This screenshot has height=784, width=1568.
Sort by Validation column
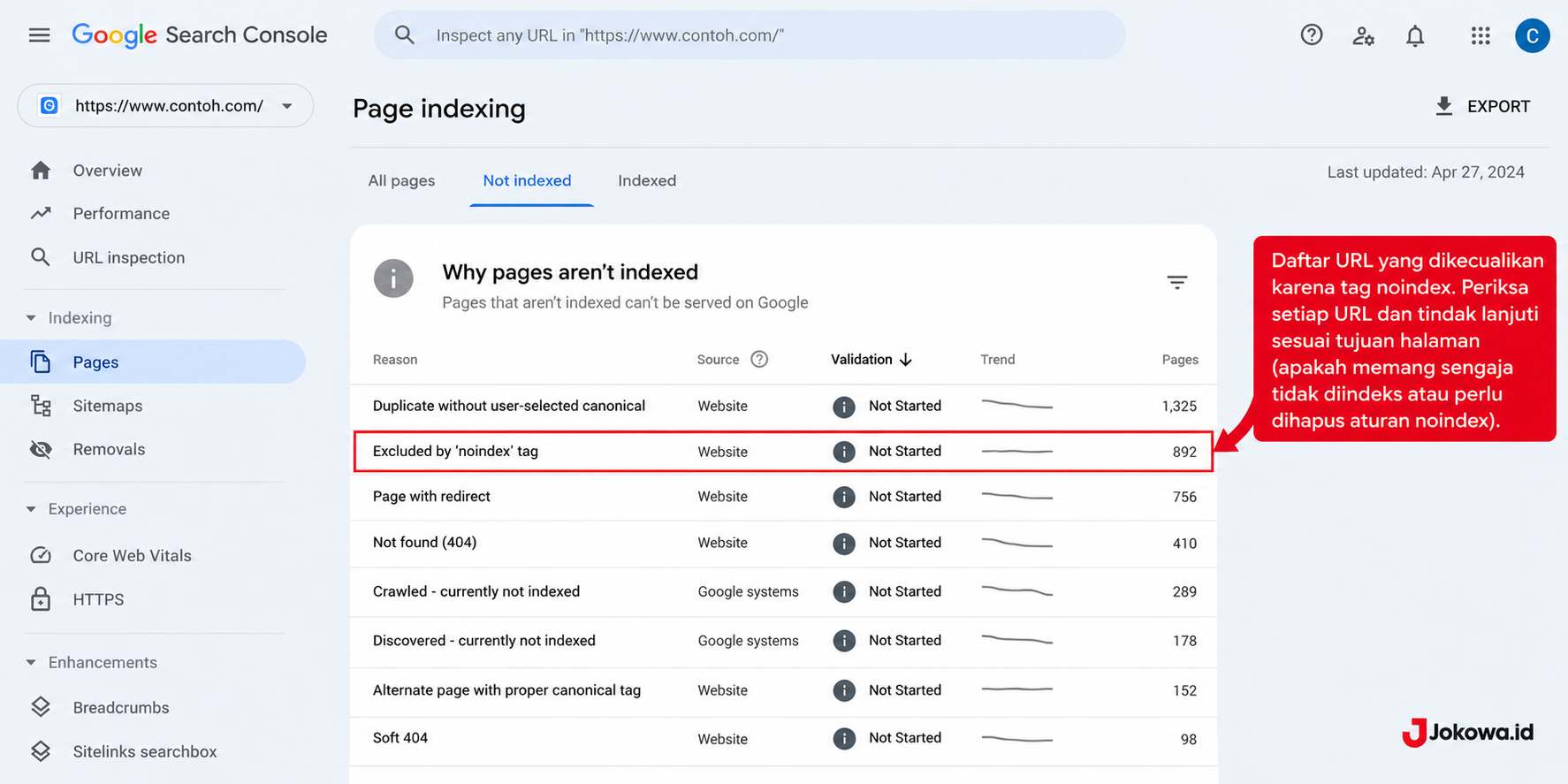872,359
